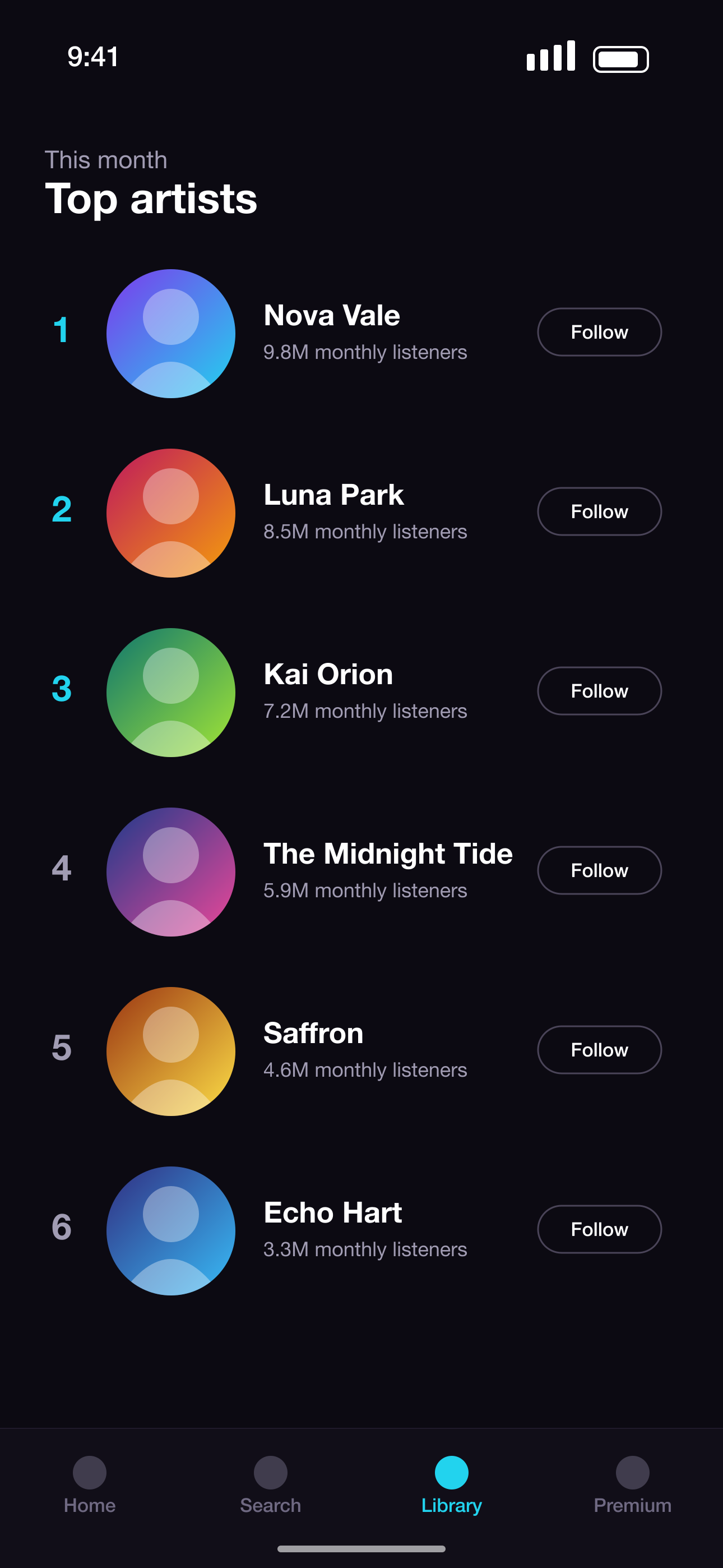The height and width of the screenshot is (1568, 723).
Task: Open Saffron's golden avatar image
Action: [x=171, y=1051]
